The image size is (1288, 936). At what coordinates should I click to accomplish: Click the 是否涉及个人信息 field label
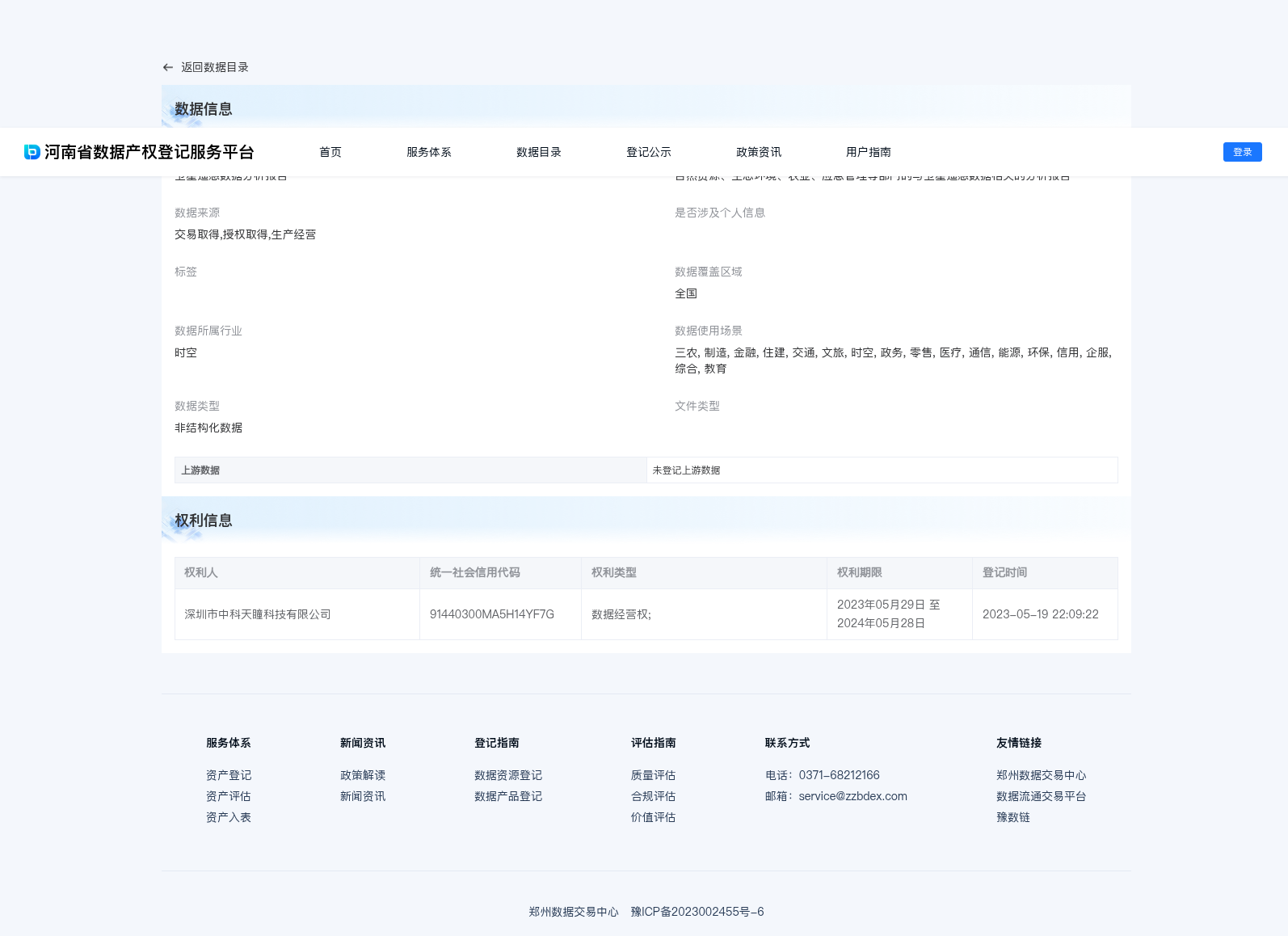click(720, 213)
